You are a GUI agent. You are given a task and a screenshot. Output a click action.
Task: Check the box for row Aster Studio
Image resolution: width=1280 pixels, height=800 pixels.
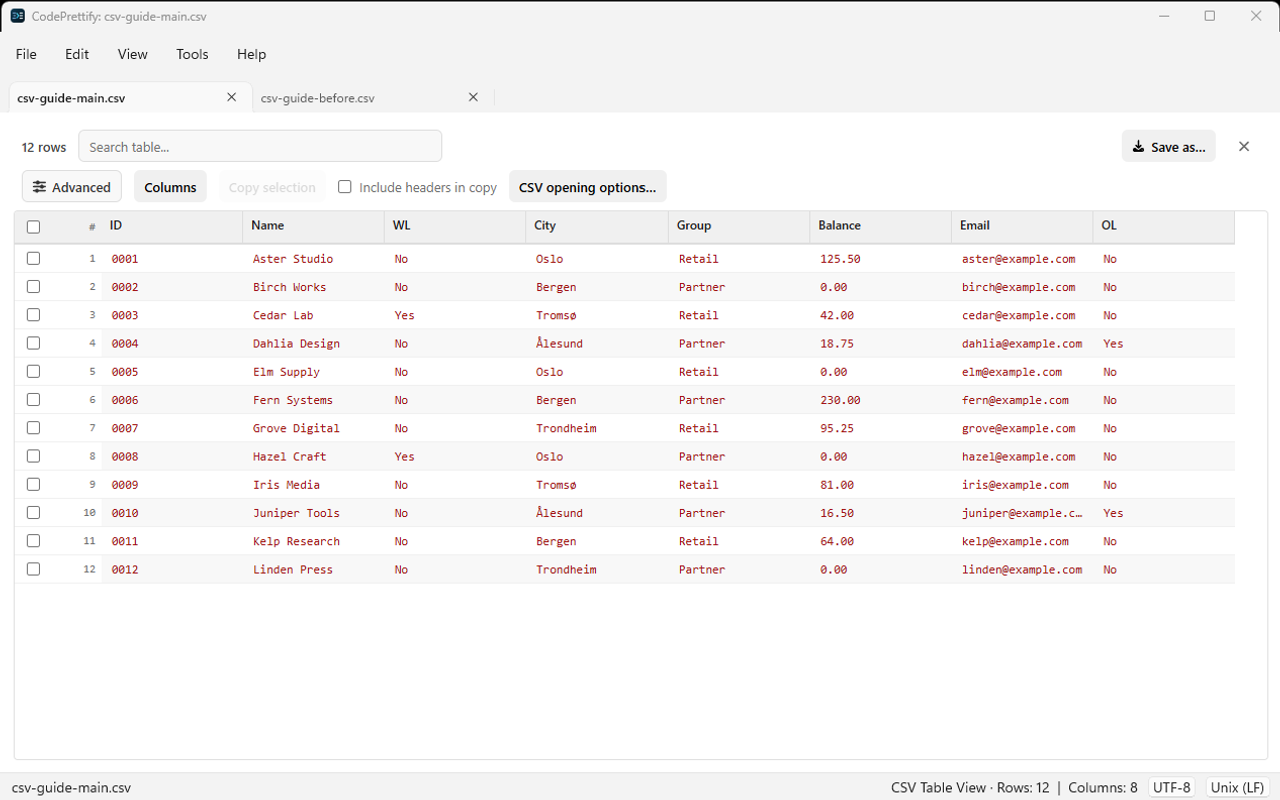tap(33, 258)
